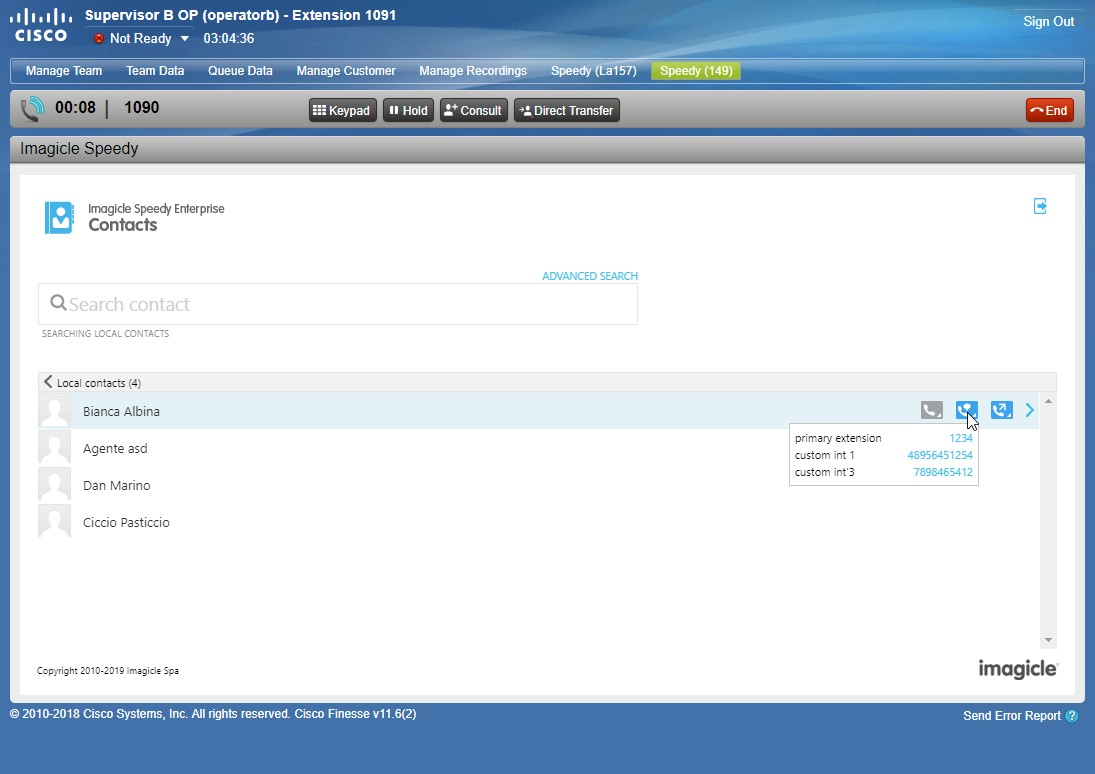Click Dan Marino's avatar picture
This screenshot has width=1095, height=774.
[54, 485]
